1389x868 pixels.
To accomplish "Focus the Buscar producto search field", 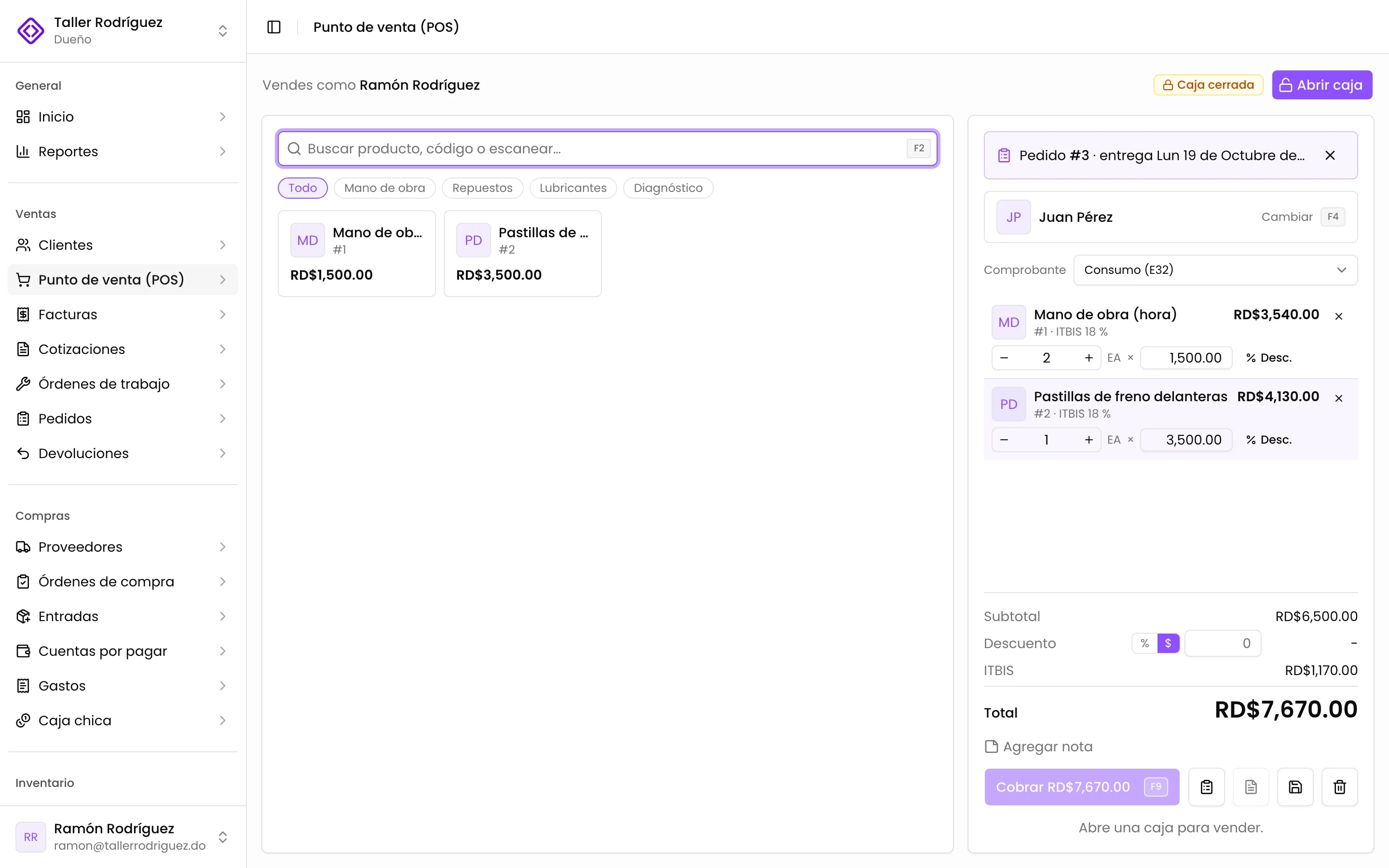I will [607, 149].
